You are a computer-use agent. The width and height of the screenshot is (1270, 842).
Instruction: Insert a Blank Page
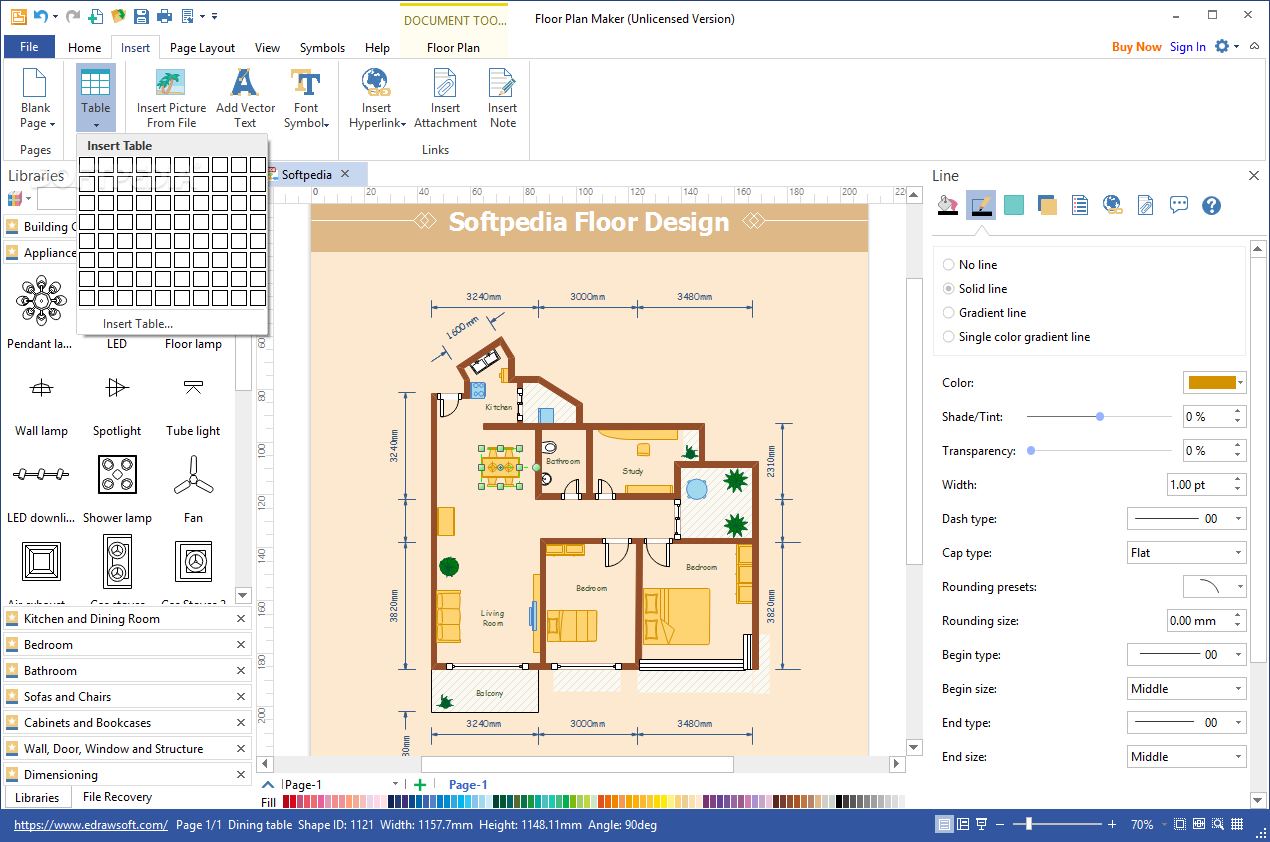[36, 98]
